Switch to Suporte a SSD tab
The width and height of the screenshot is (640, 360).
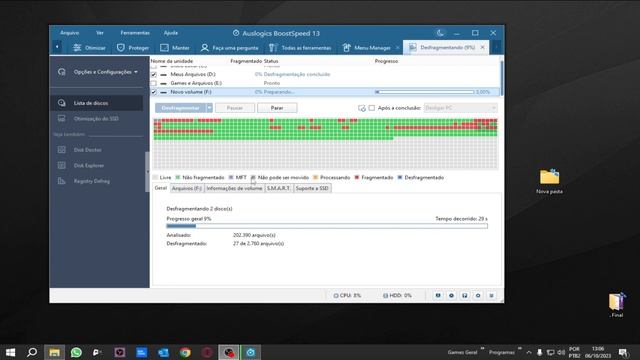312,188
